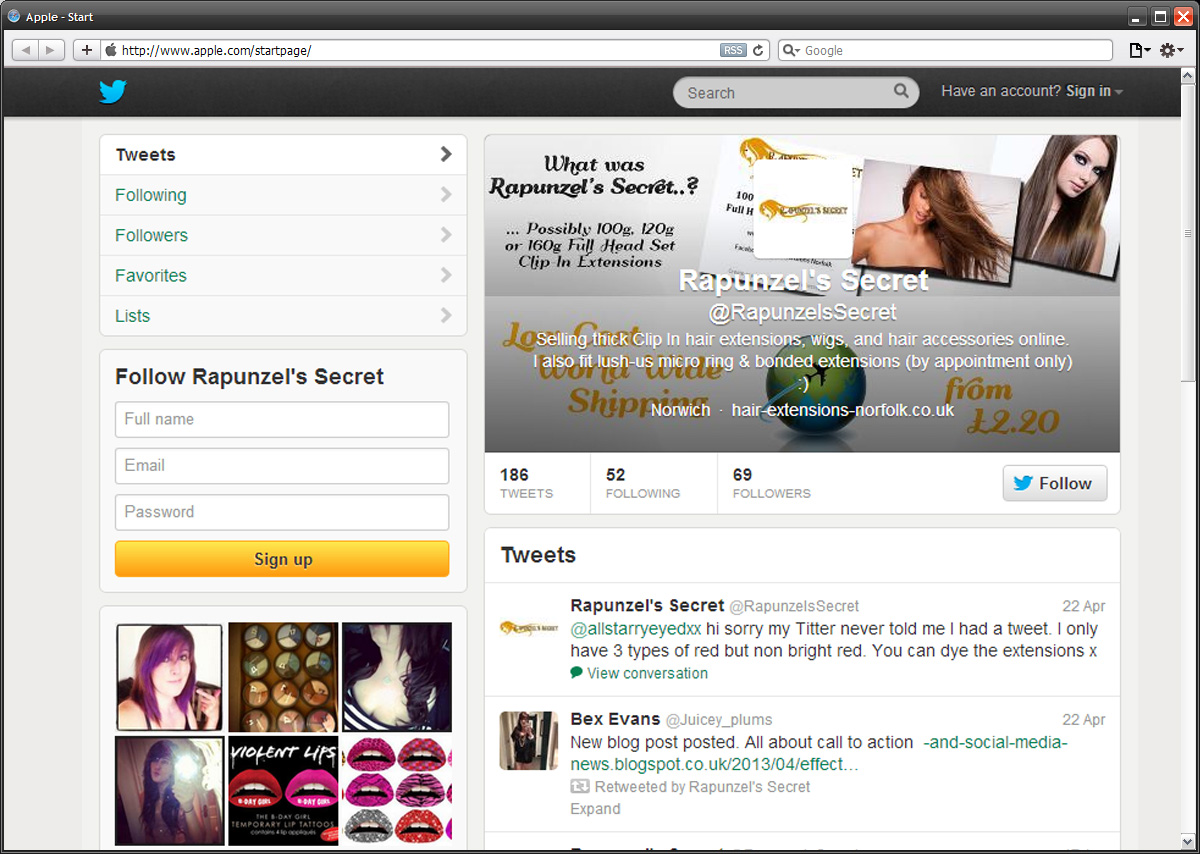The width and height of the screenshot is (1200, 854).
Task: Go back with the browser back arrow
Action: click(25, 50)
